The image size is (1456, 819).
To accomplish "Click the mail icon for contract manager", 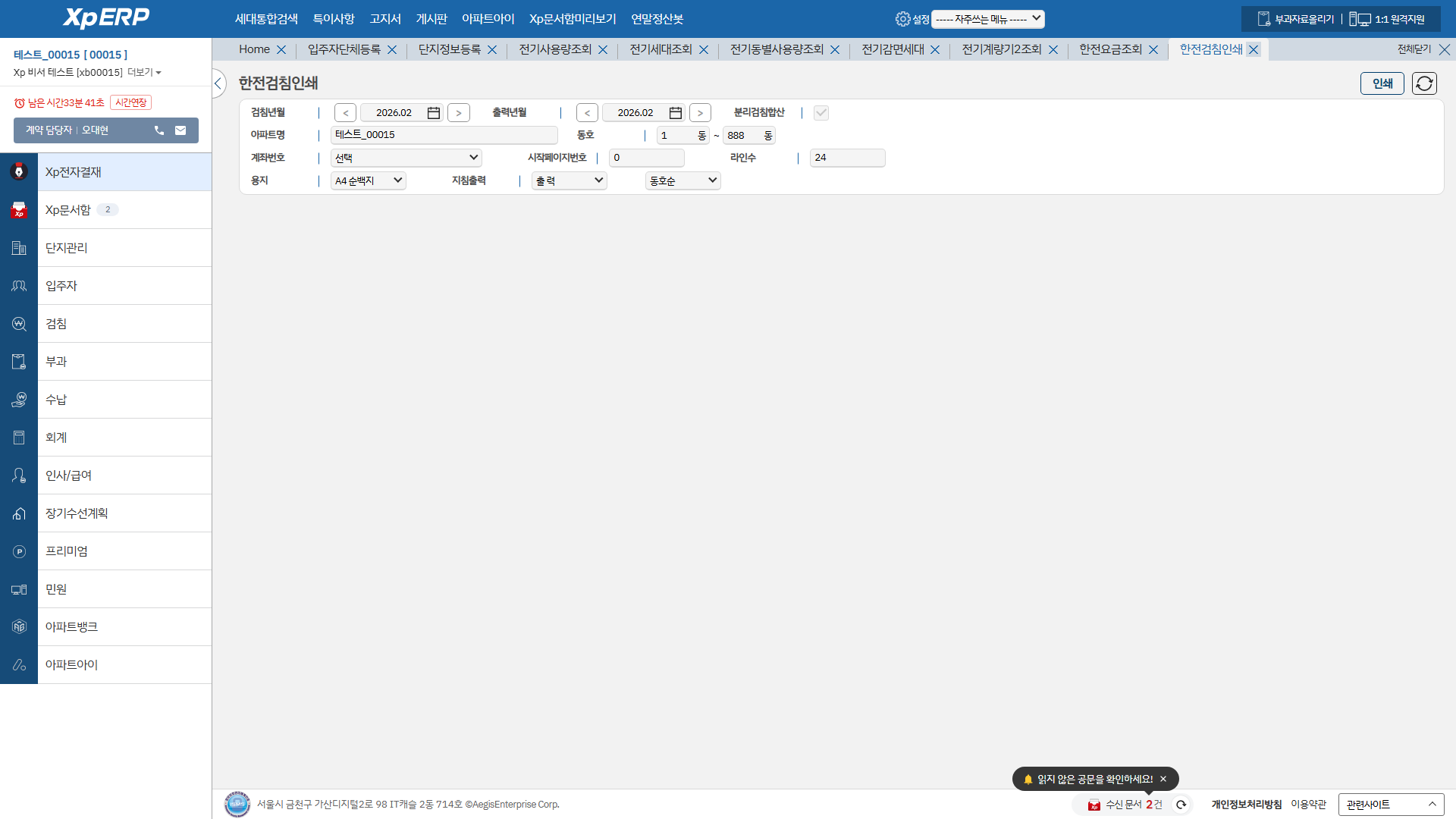I will coord(180,130).
